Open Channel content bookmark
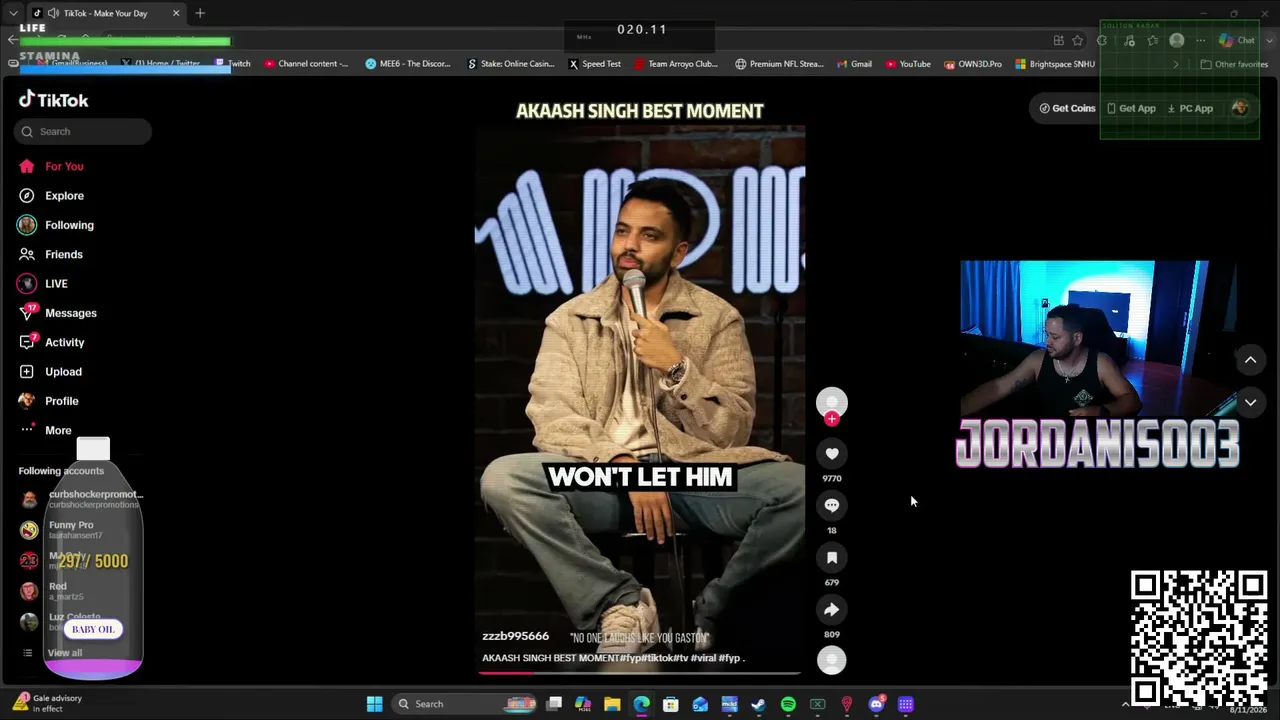This screenshot has height=720, width=1280. [x=306, y=64]
